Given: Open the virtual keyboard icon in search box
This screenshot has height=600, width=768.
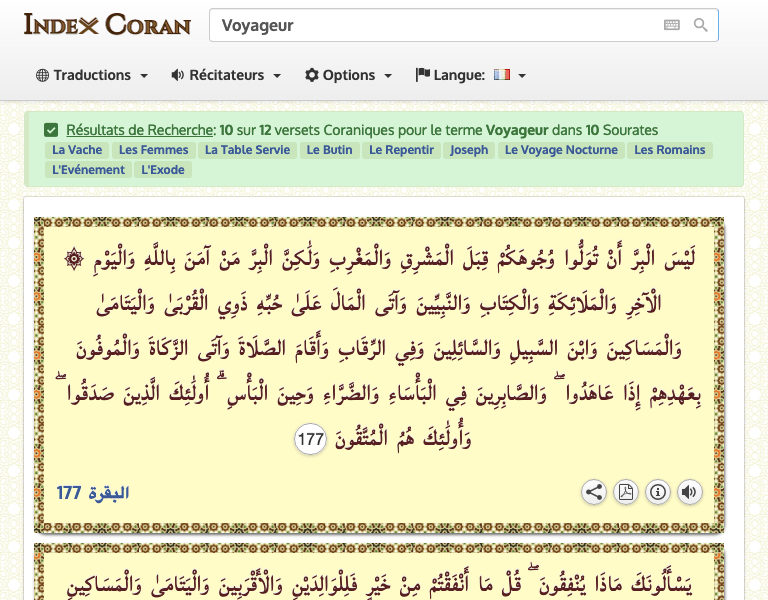Looking at the screenshot, I should point(672,26).
